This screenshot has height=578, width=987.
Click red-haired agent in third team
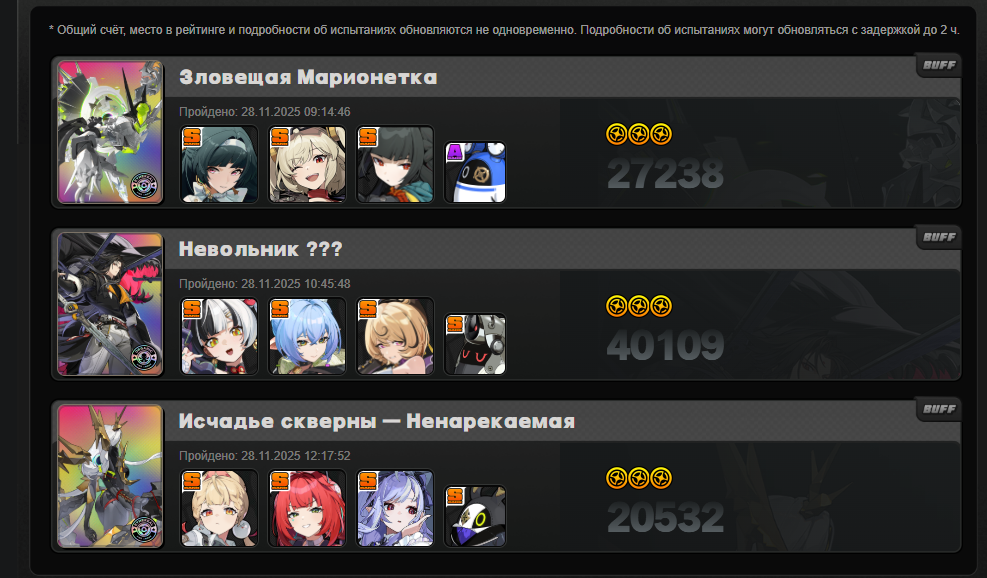click(x=307, y=508)
